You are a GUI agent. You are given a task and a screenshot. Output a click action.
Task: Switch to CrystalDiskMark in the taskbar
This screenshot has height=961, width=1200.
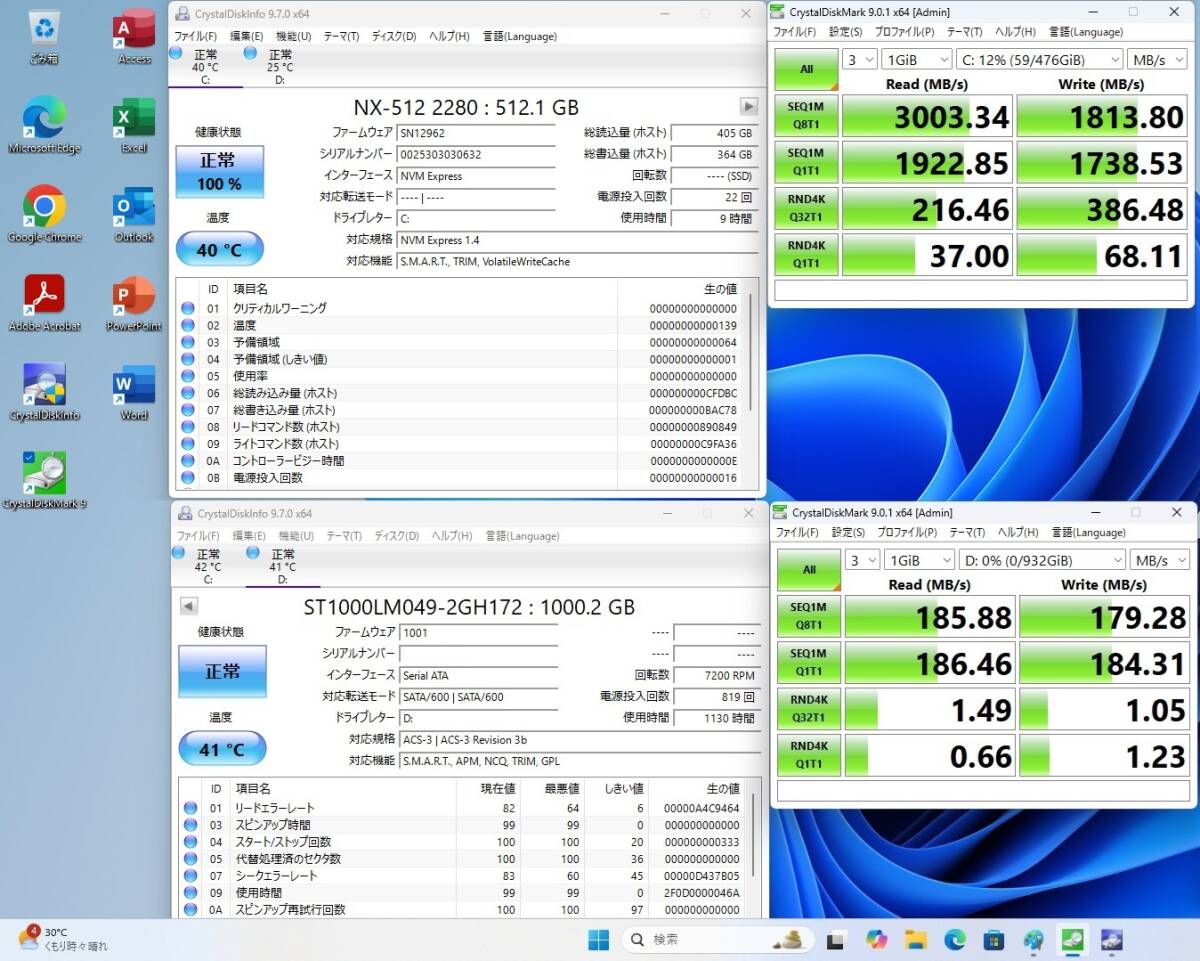point(1072,940)
